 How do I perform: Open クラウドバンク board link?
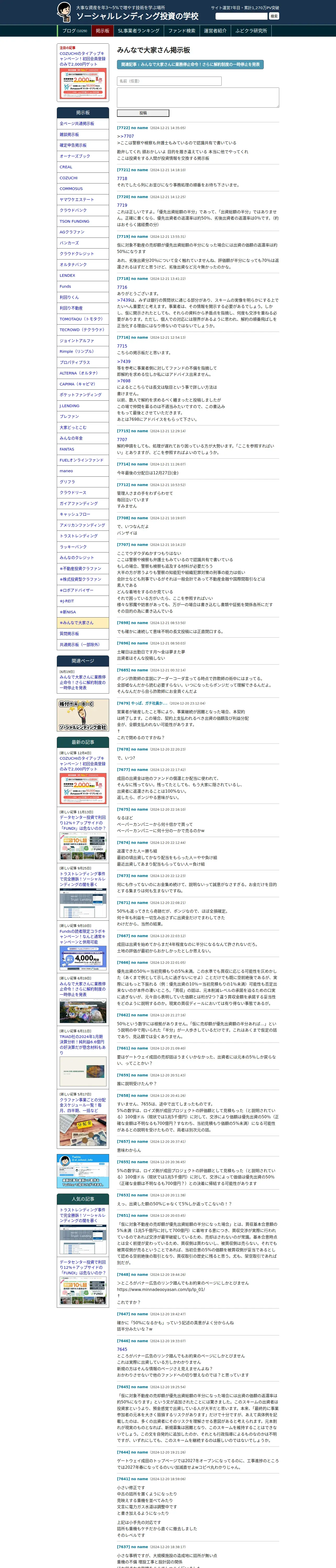(83, 211)
